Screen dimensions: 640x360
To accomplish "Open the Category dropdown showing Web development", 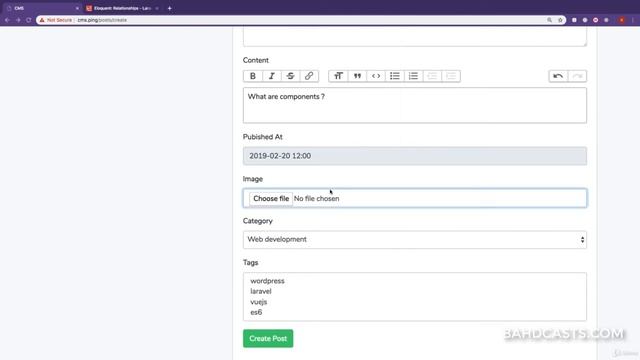I will (x=415, y=240).
